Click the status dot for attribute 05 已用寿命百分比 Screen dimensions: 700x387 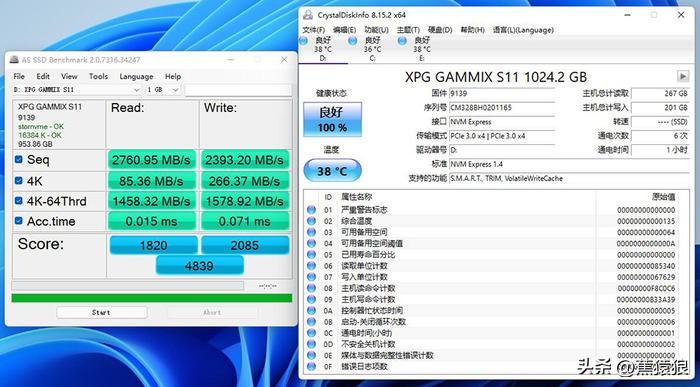311,254
